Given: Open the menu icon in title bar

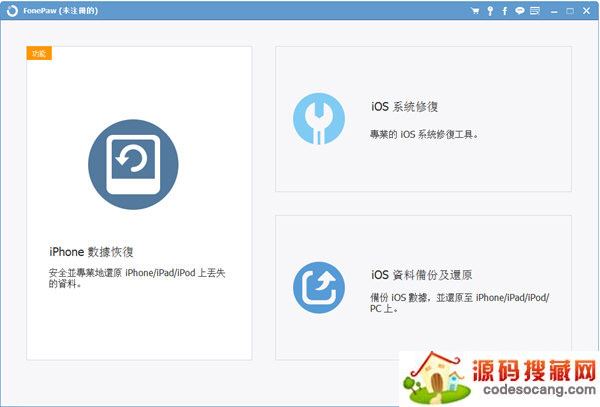Looking at the screenshot, I should coord(535,11).
